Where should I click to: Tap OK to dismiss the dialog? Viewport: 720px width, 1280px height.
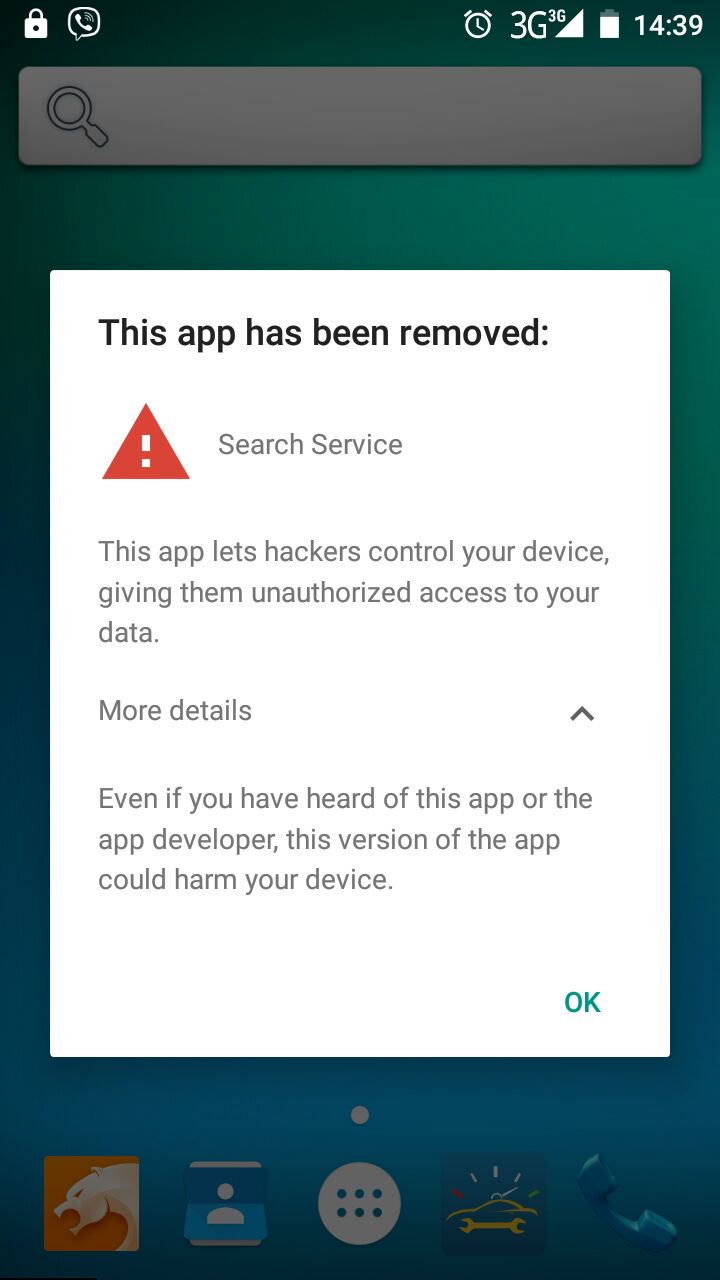pyautogui.click(x=582, y=1002)
